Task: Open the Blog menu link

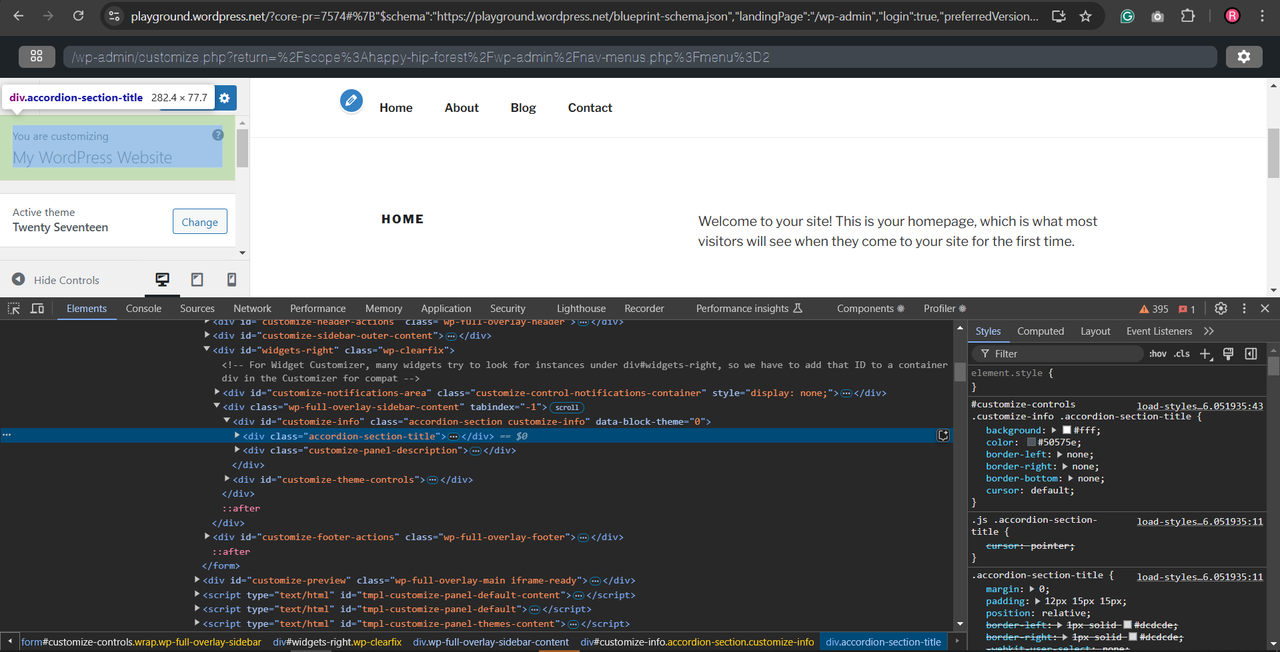Action: point(523,108)
